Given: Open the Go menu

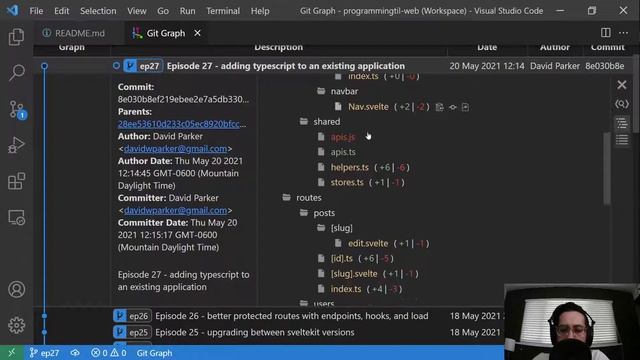Looking at the screenshot, I should pos(163,11).
